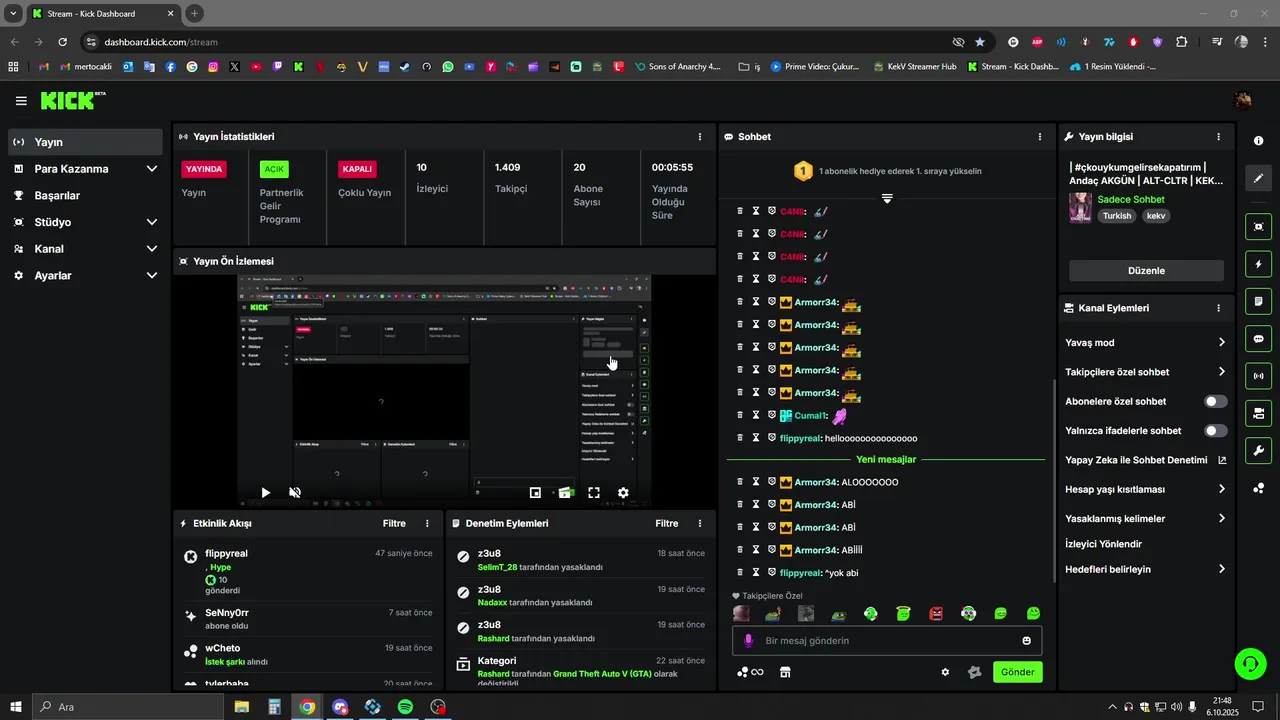Open the emoji picker in chat input
The height and width of the screenshot is (720, 1280).
[x=1026, y=640]
